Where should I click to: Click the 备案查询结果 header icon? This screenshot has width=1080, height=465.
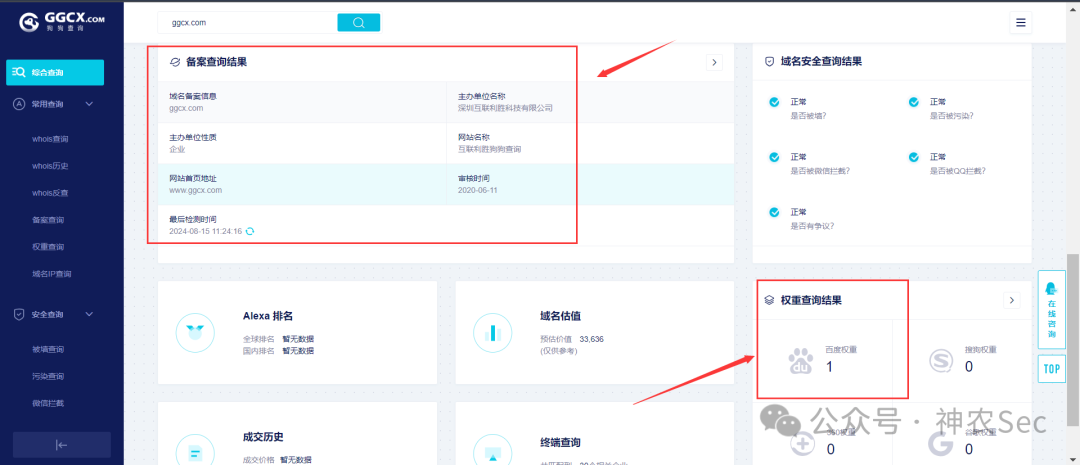pos(174,62)
